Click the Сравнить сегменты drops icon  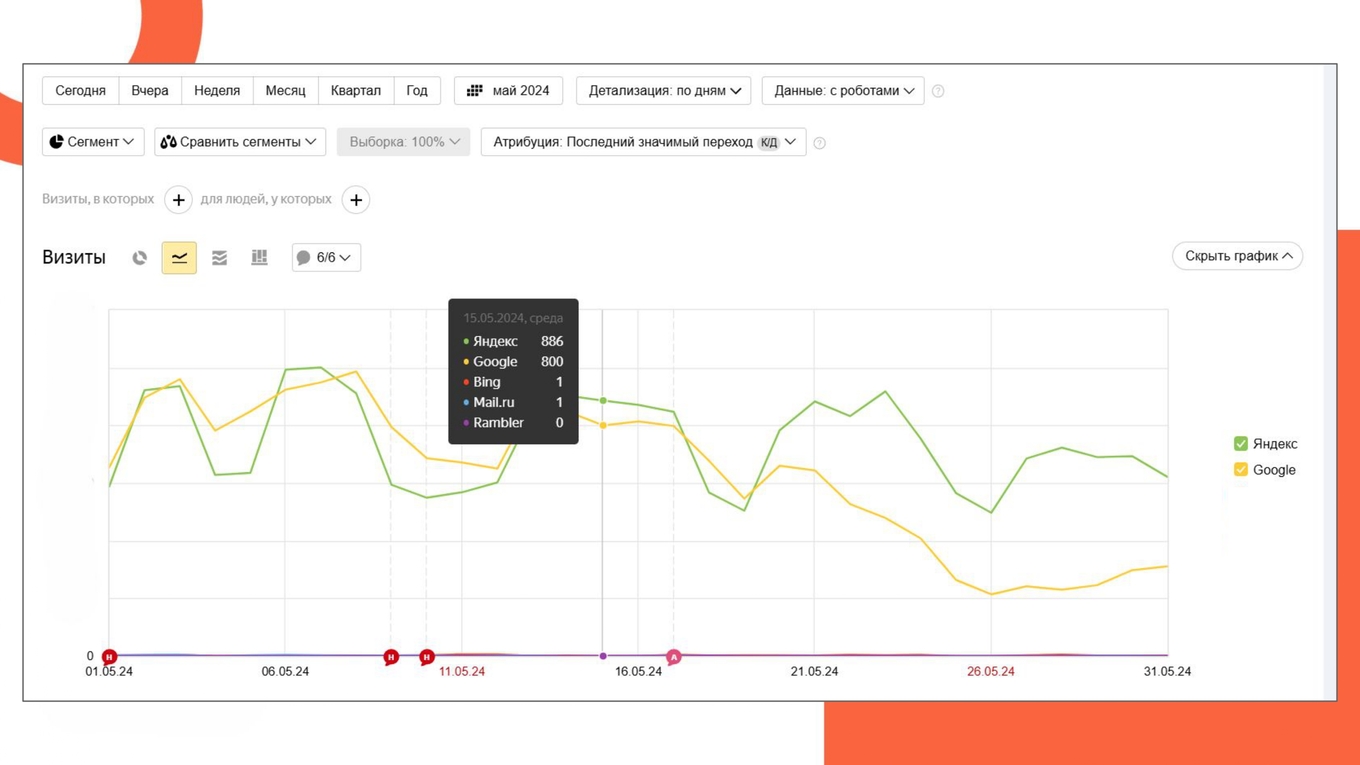(x=170, y=141)
